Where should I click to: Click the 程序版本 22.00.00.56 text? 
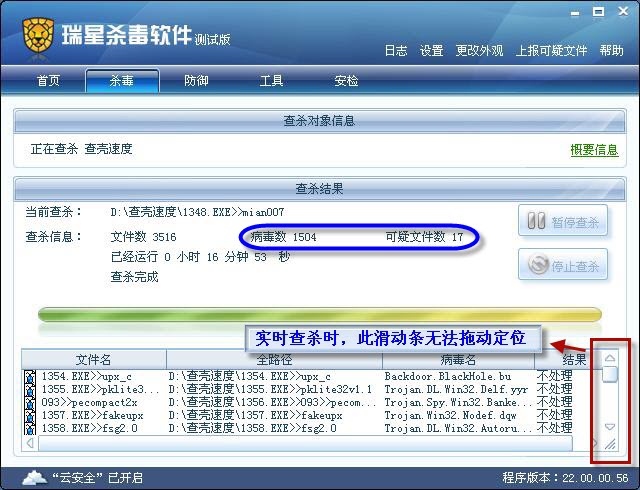(x=565, y=477)
